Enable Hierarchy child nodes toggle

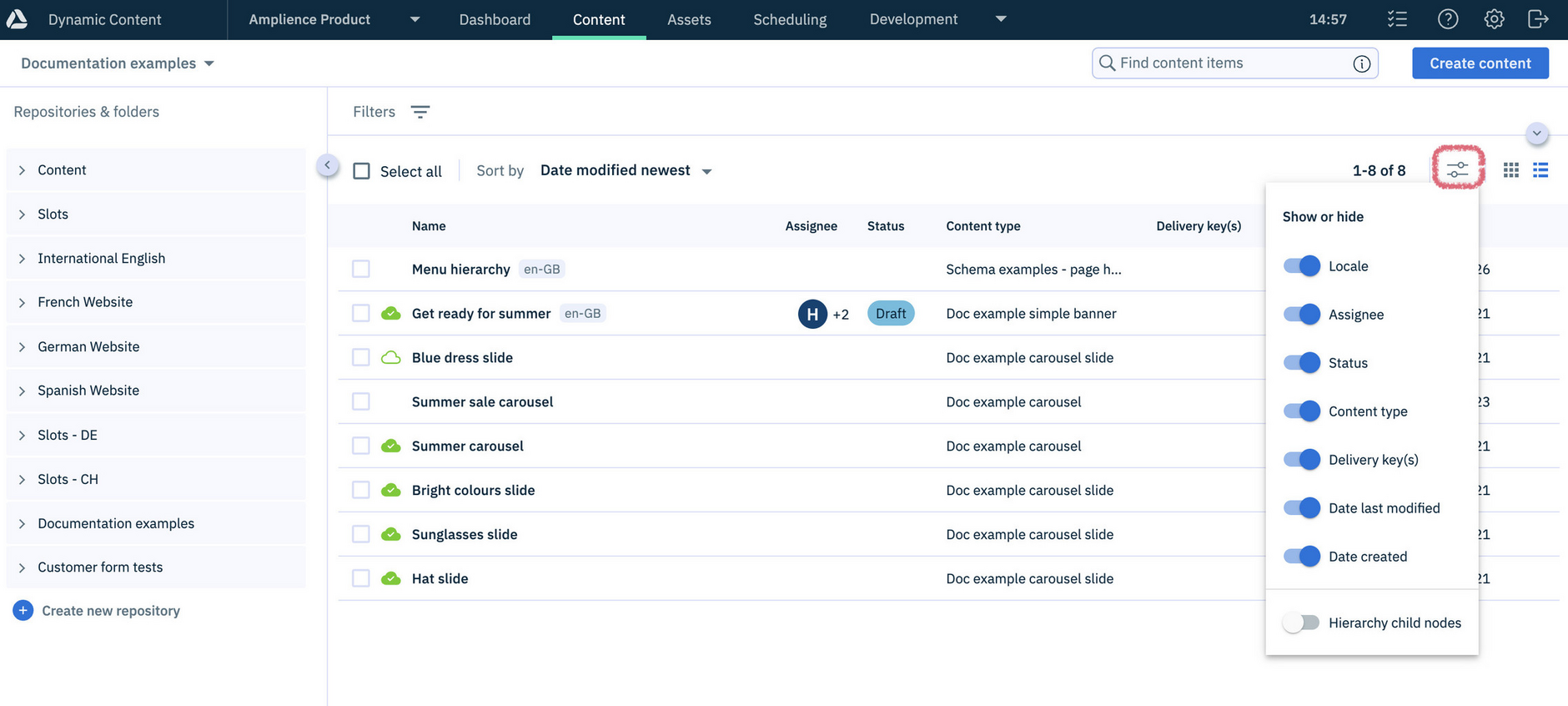pyautogui.click(x=1301, y=623)
